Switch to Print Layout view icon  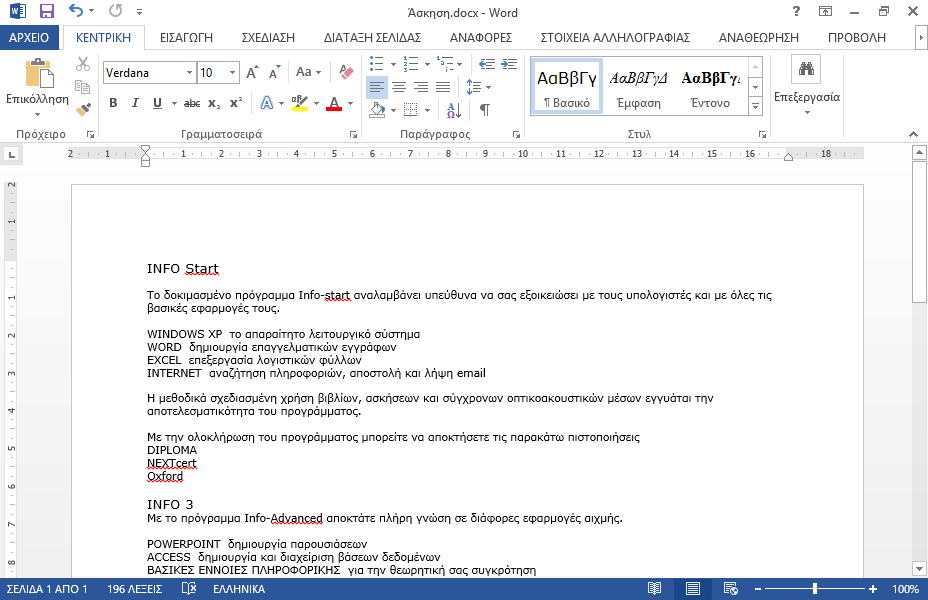point(692,588)
